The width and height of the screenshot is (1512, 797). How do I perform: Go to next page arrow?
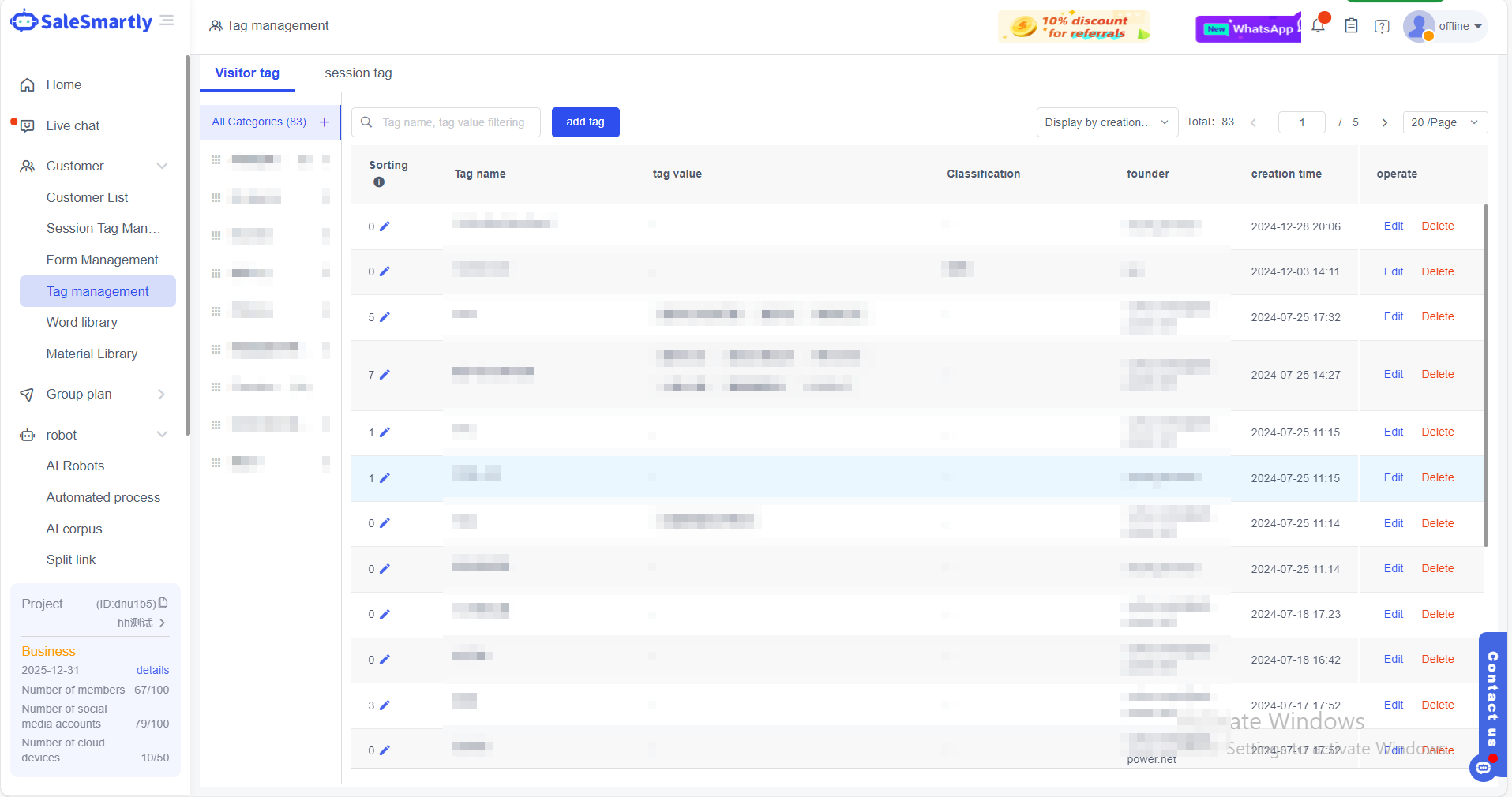[x=1384, y=122]
